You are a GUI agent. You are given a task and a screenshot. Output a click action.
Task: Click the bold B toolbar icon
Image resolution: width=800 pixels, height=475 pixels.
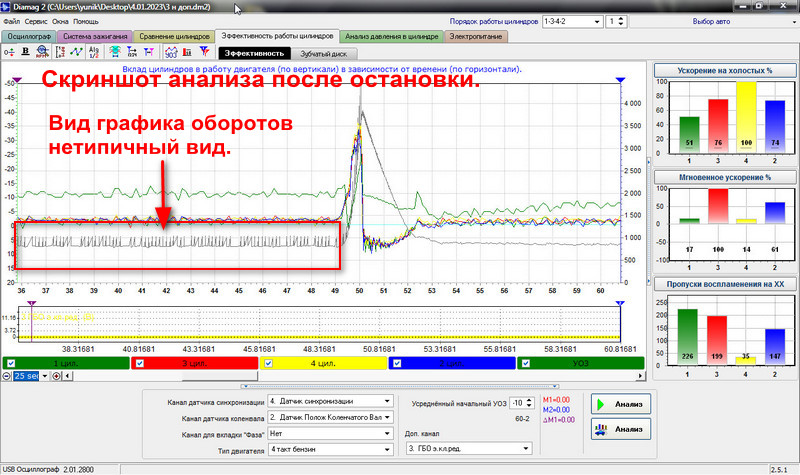[x=26, y=52]
